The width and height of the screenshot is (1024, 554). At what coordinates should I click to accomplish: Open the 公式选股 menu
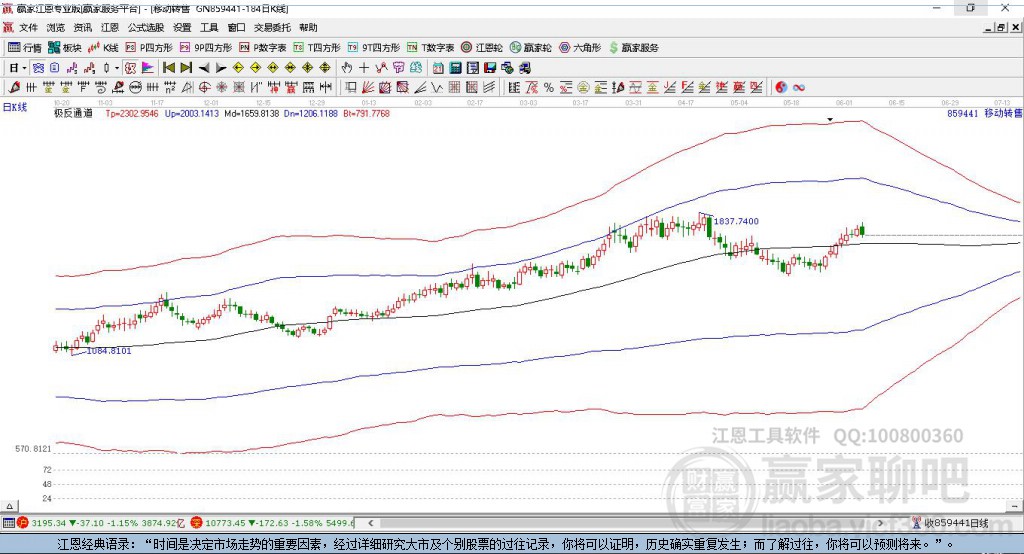click(x=146, y=27)
